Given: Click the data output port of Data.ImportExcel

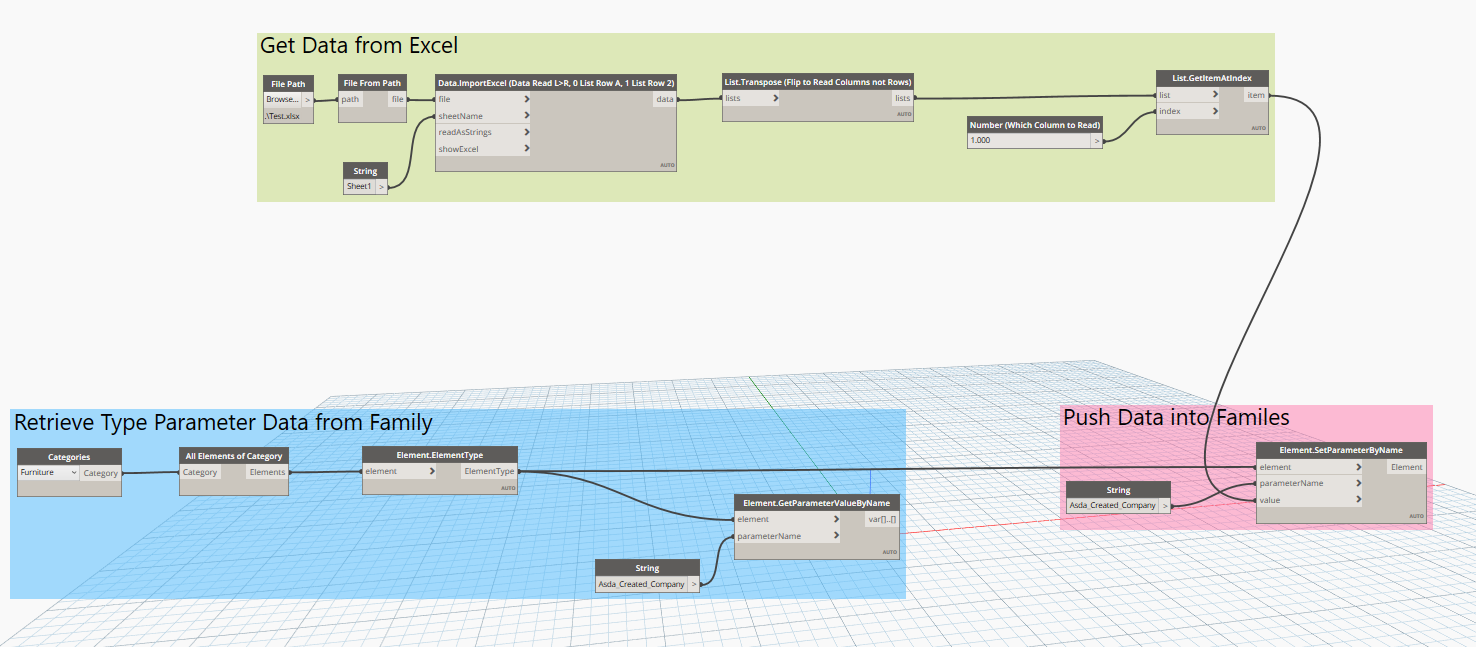Looking at the screenshot, I should 665,99.
